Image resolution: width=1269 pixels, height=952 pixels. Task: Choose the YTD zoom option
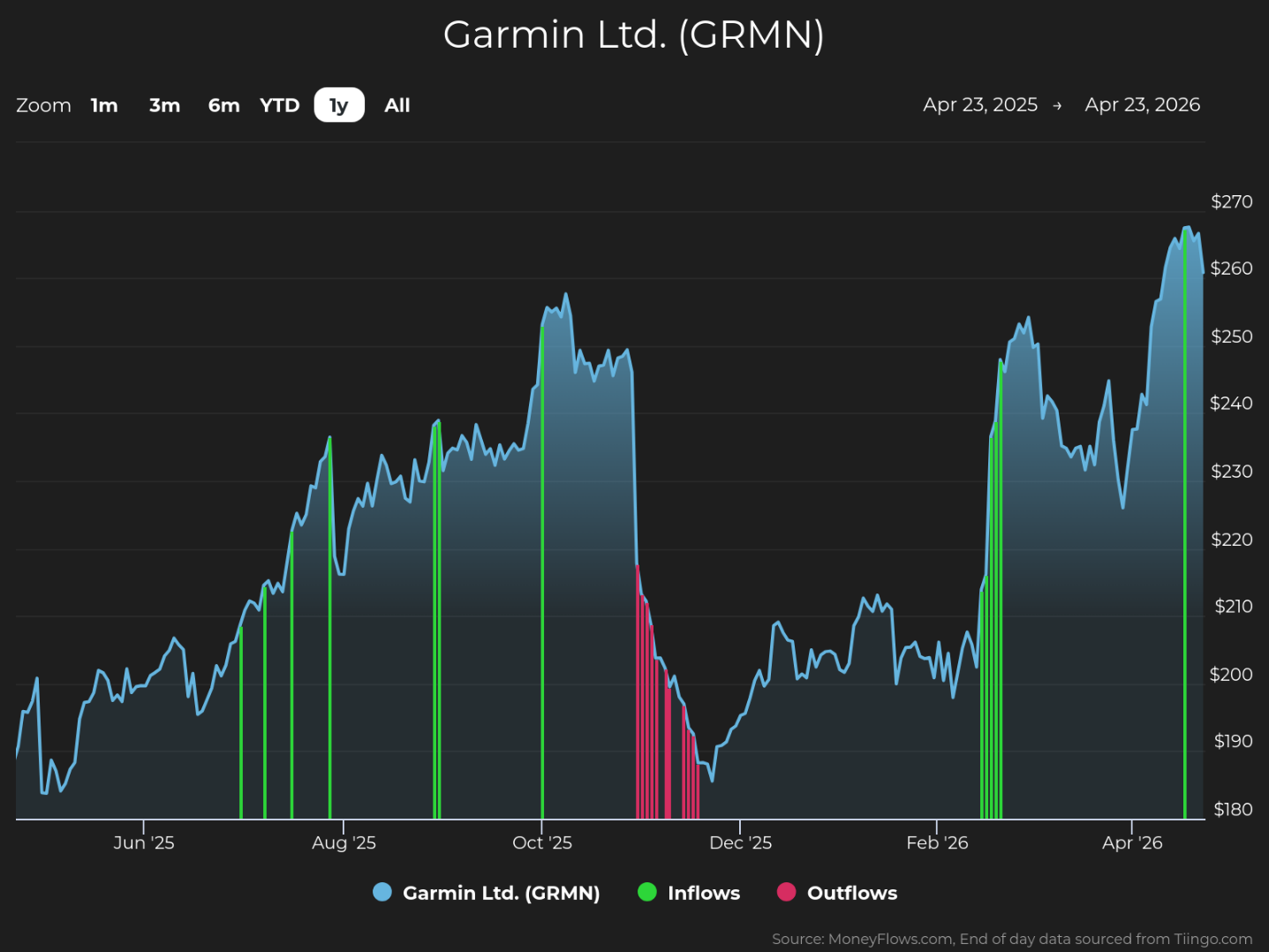pos(280,105)
